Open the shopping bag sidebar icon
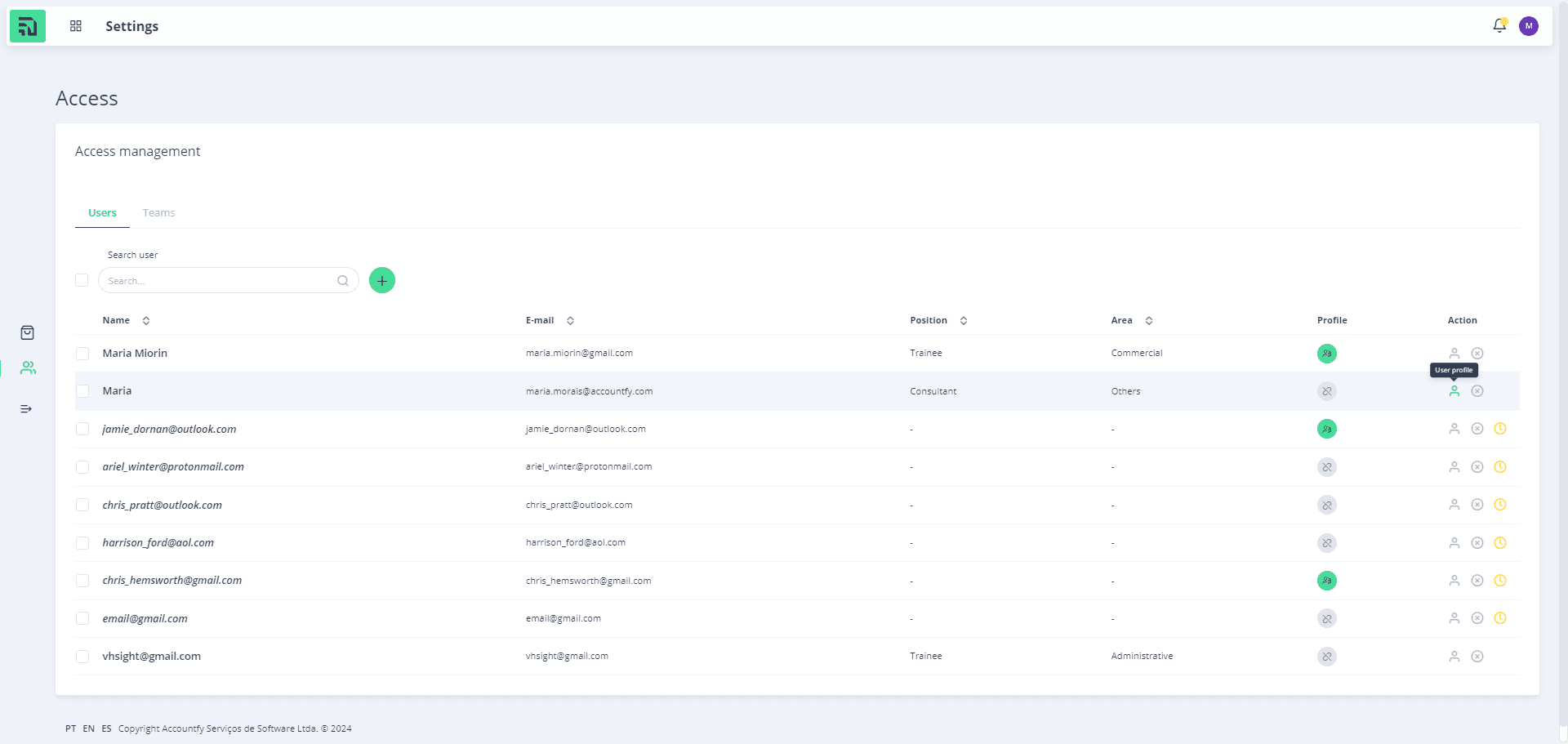 (x=27, y=332)
